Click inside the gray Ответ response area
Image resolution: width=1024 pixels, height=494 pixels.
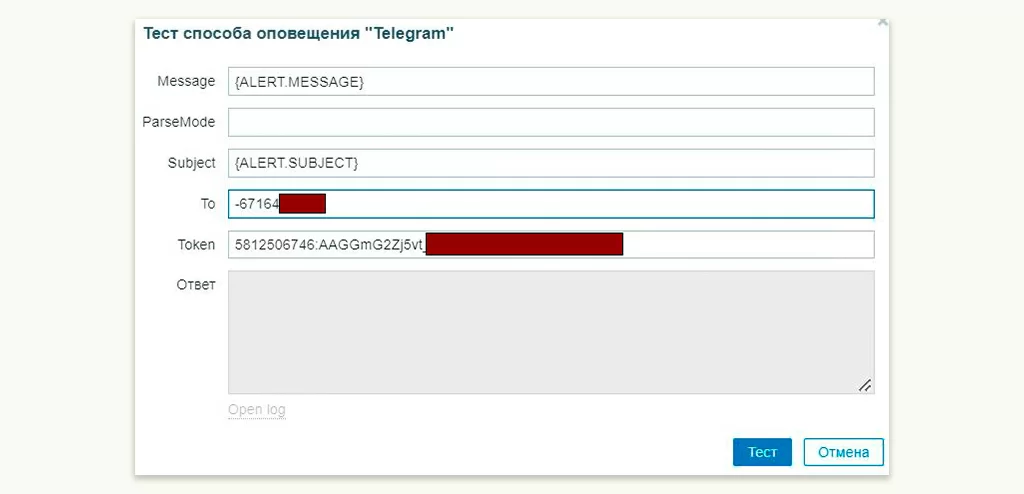[x=551, y=332]
